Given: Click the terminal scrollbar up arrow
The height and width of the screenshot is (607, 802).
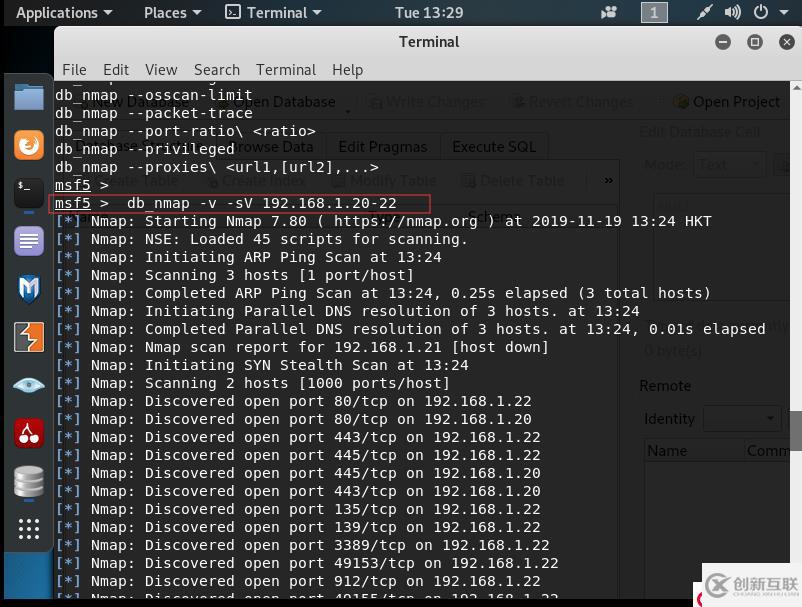Looking at the screenshot, I should point(796,87).
